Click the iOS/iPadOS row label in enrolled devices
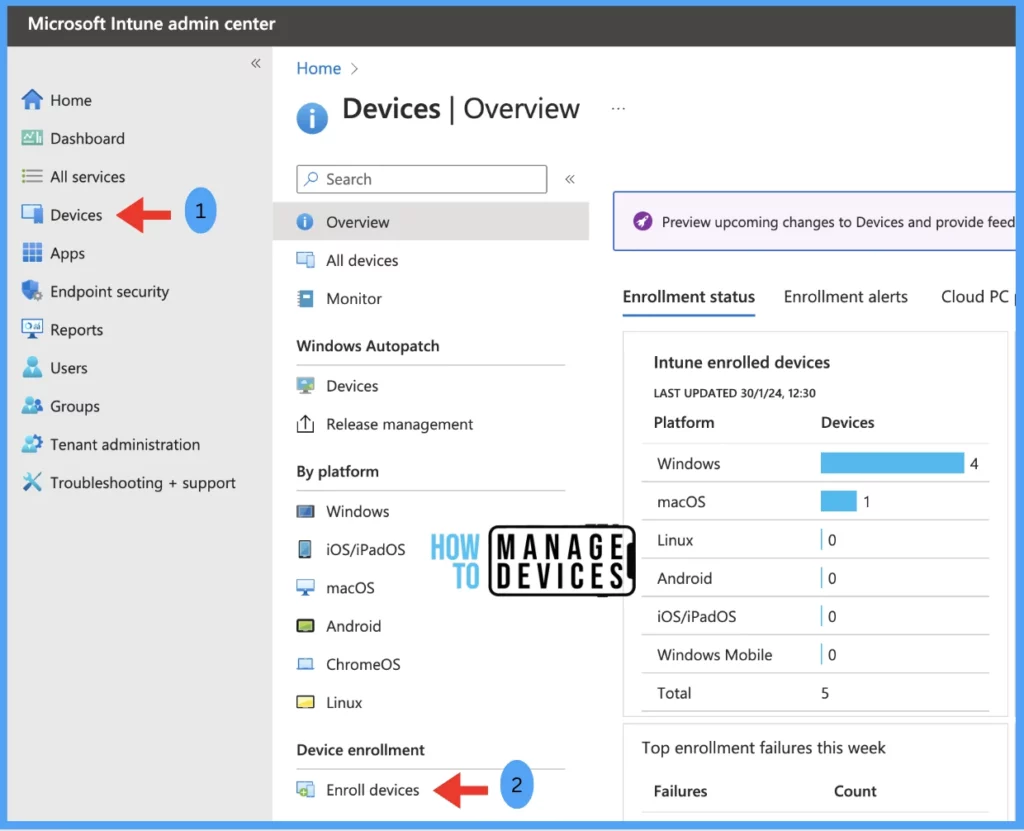 696,617
